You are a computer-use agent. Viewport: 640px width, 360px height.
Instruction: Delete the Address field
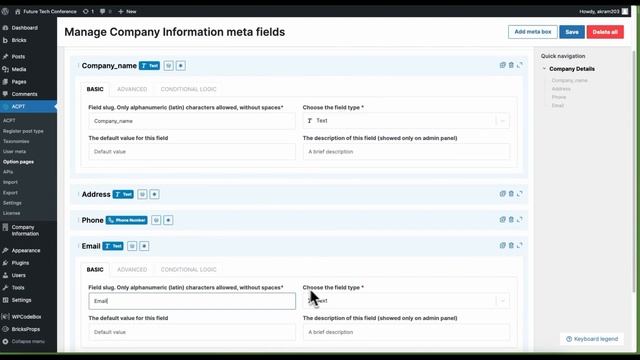click(511, 194)
